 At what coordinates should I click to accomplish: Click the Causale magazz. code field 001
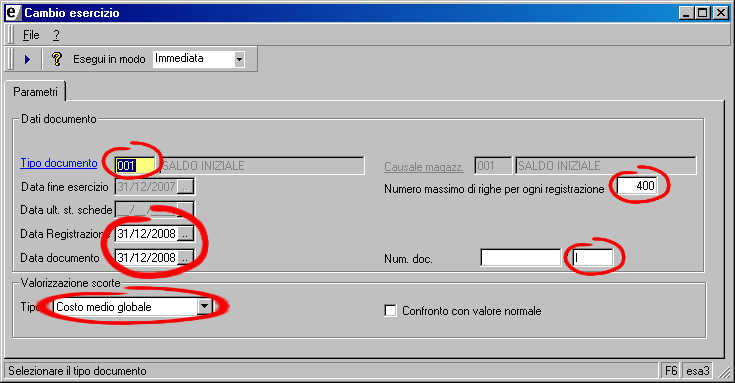(493, 165)
